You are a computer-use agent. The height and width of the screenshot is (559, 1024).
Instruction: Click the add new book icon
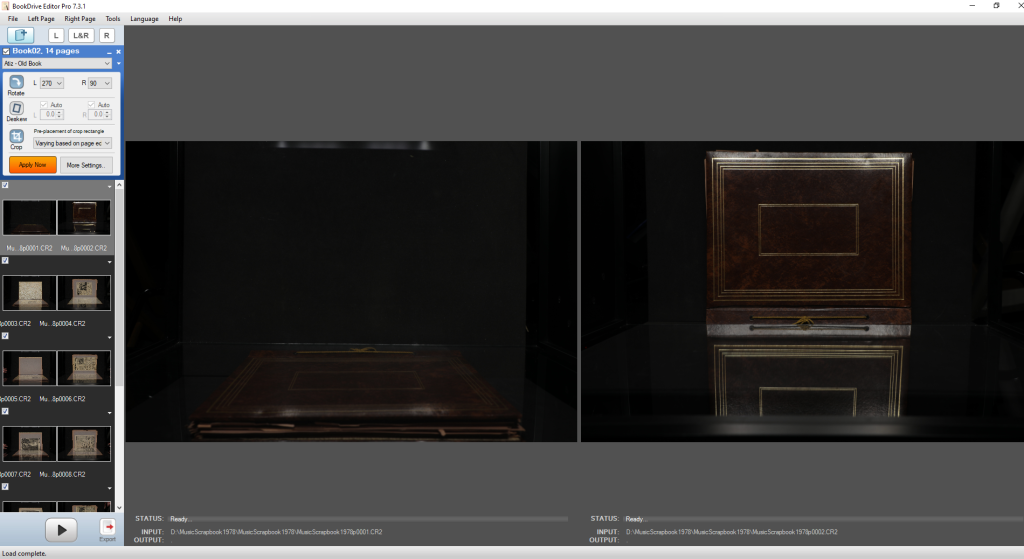(x=20, y=35)
